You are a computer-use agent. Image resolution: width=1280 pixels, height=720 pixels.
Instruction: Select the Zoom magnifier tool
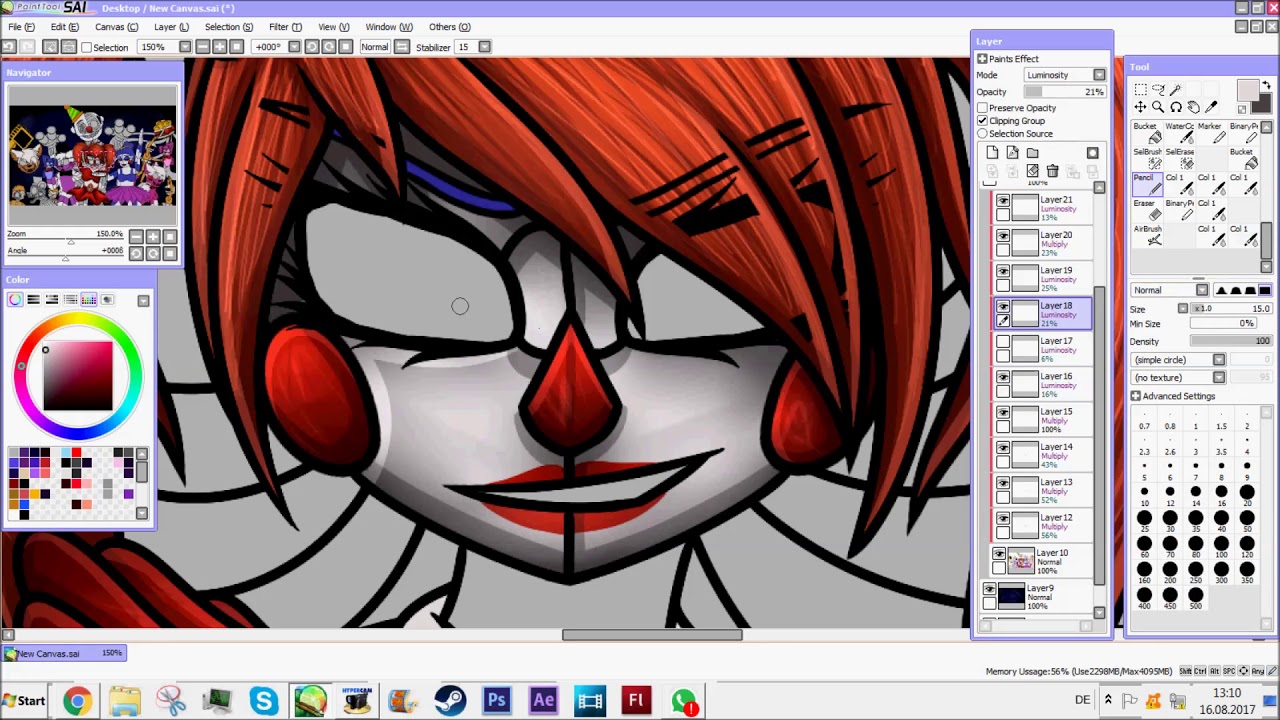[1158, 107]
